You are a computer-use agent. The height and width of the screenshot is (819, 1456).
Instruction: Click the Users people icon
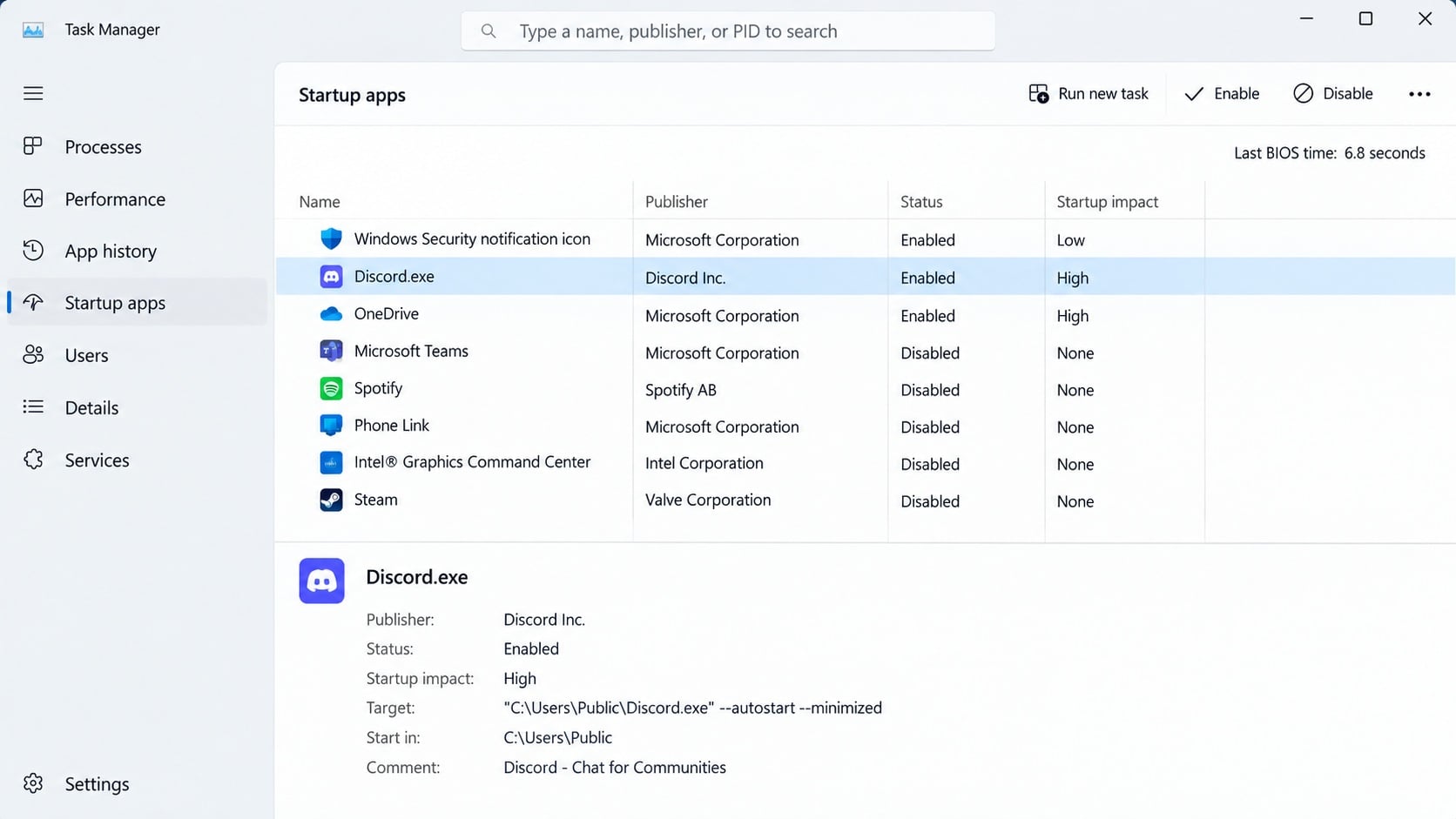pyautogui.click(x=33, y=355)
